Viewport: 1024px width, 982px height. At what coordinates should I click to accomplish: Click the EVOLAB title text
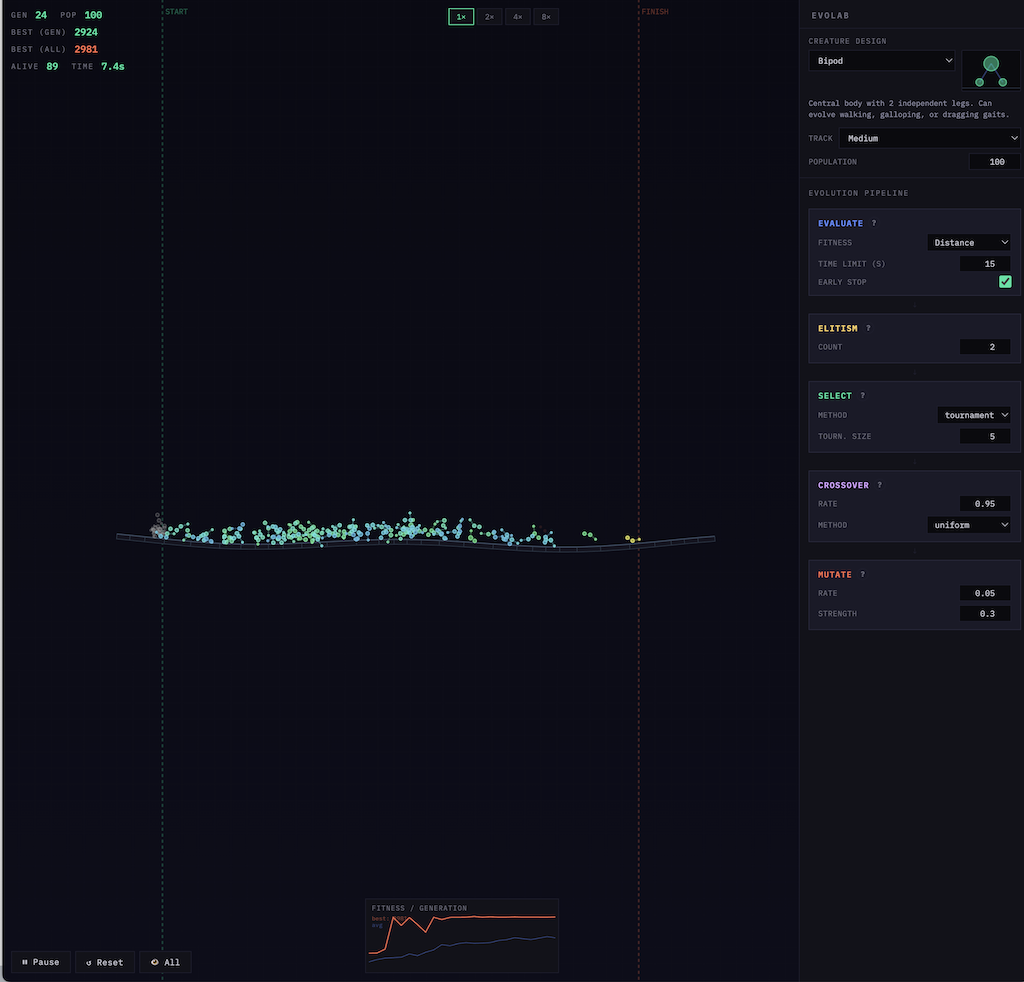pos(830,15)
